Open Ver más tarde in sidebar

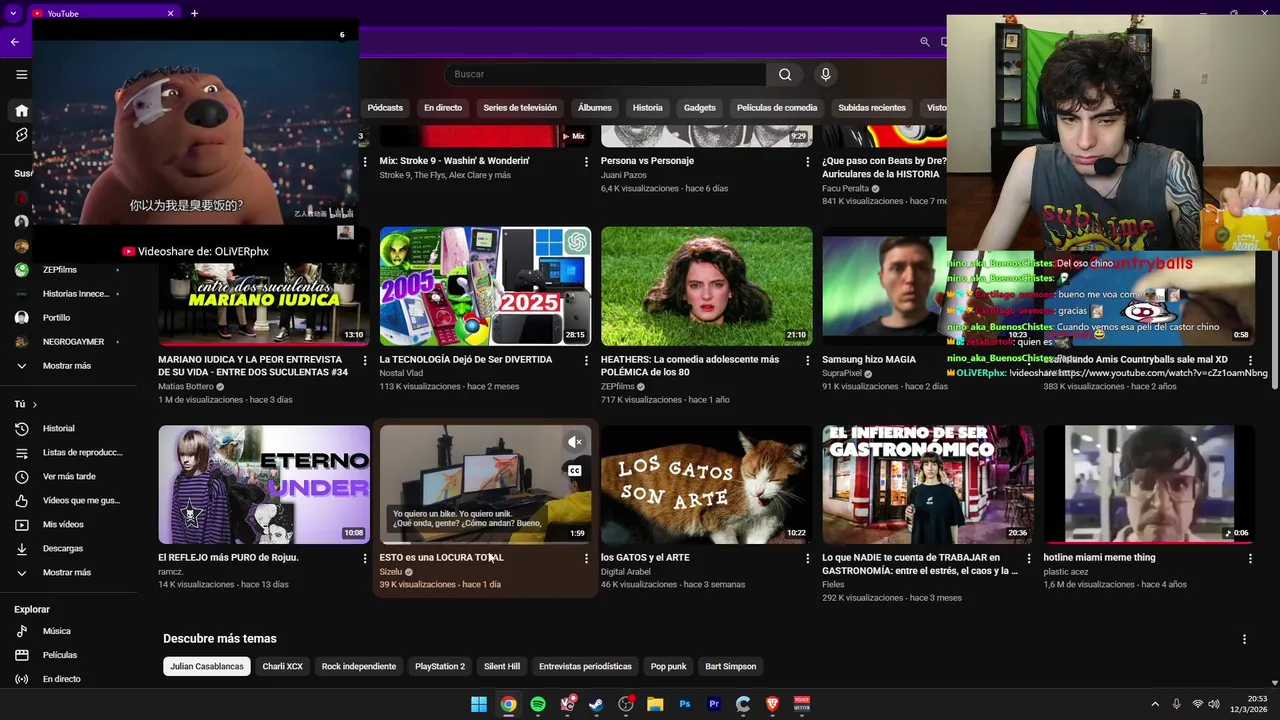click(x=68, y=476)
